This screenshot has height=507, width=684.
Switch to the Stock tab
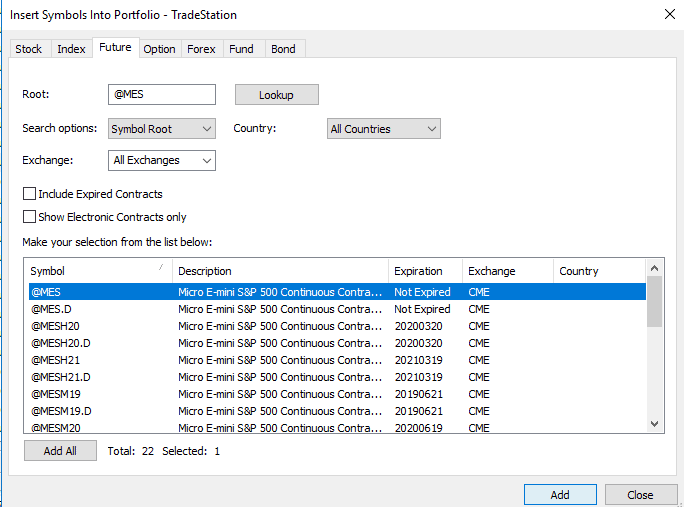coord(29,49)
